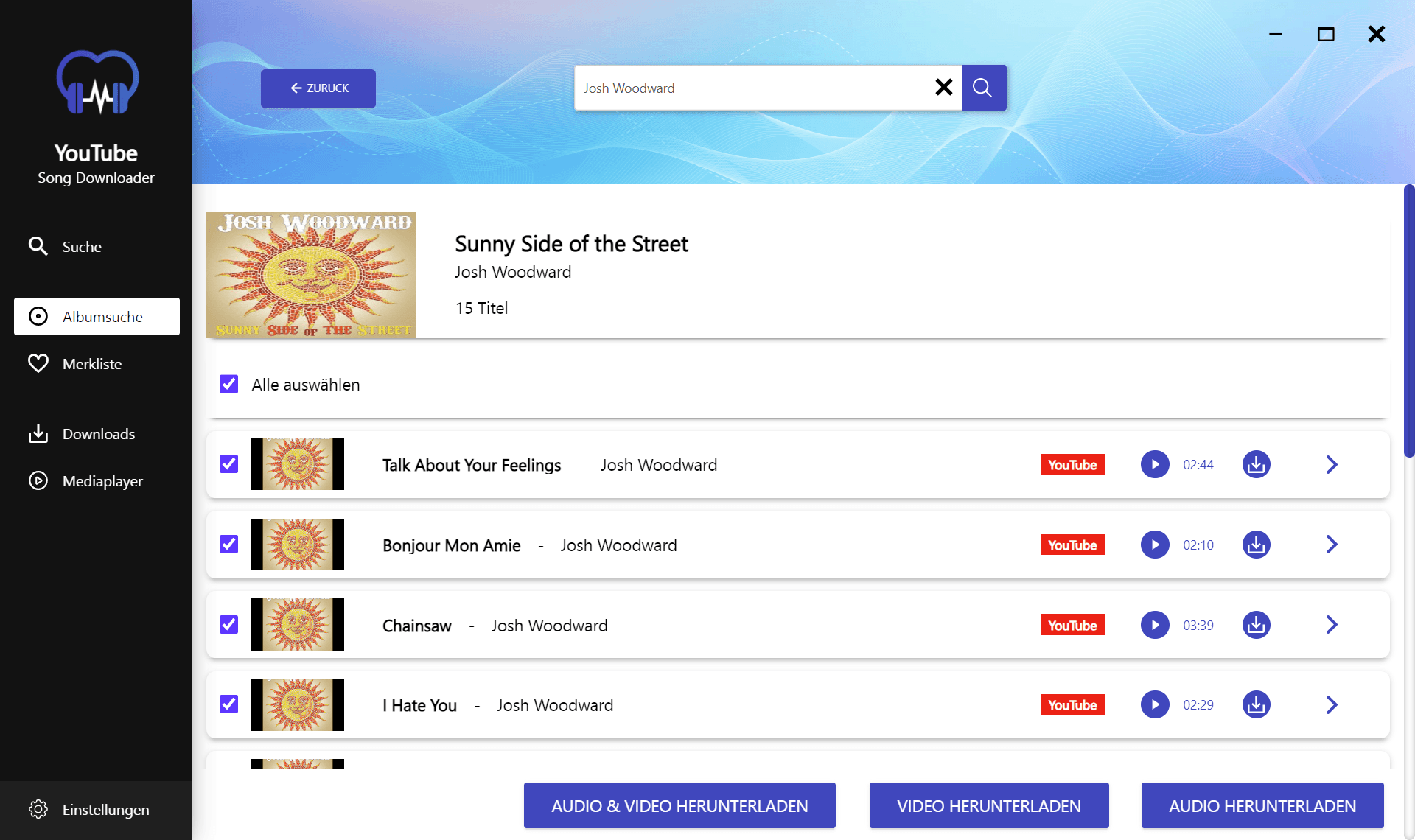
Task: Click the 02:29 duration label
Action: tap(1198, 705)
